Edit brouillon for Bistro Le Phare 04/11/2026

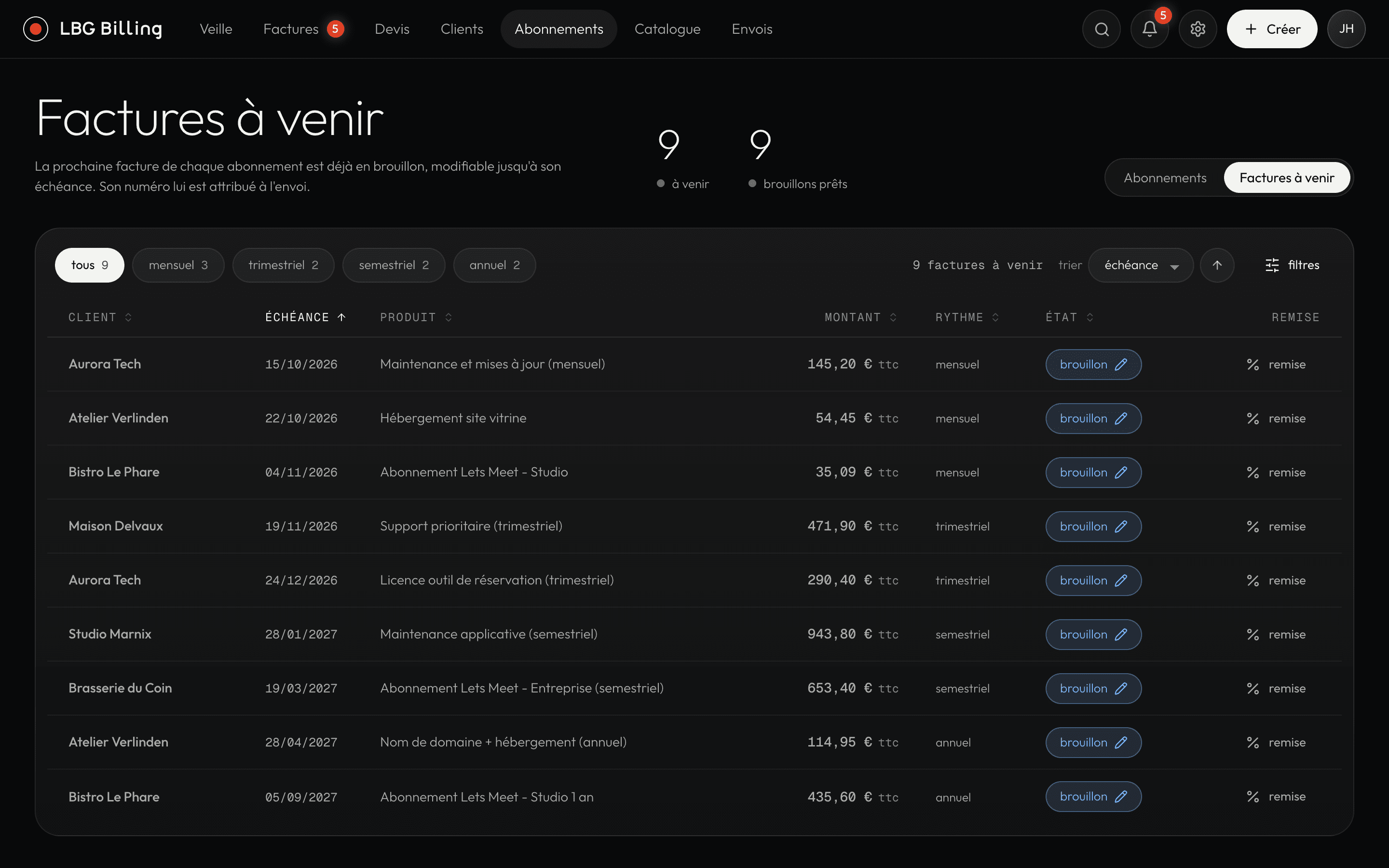[x=1093, y=473]
